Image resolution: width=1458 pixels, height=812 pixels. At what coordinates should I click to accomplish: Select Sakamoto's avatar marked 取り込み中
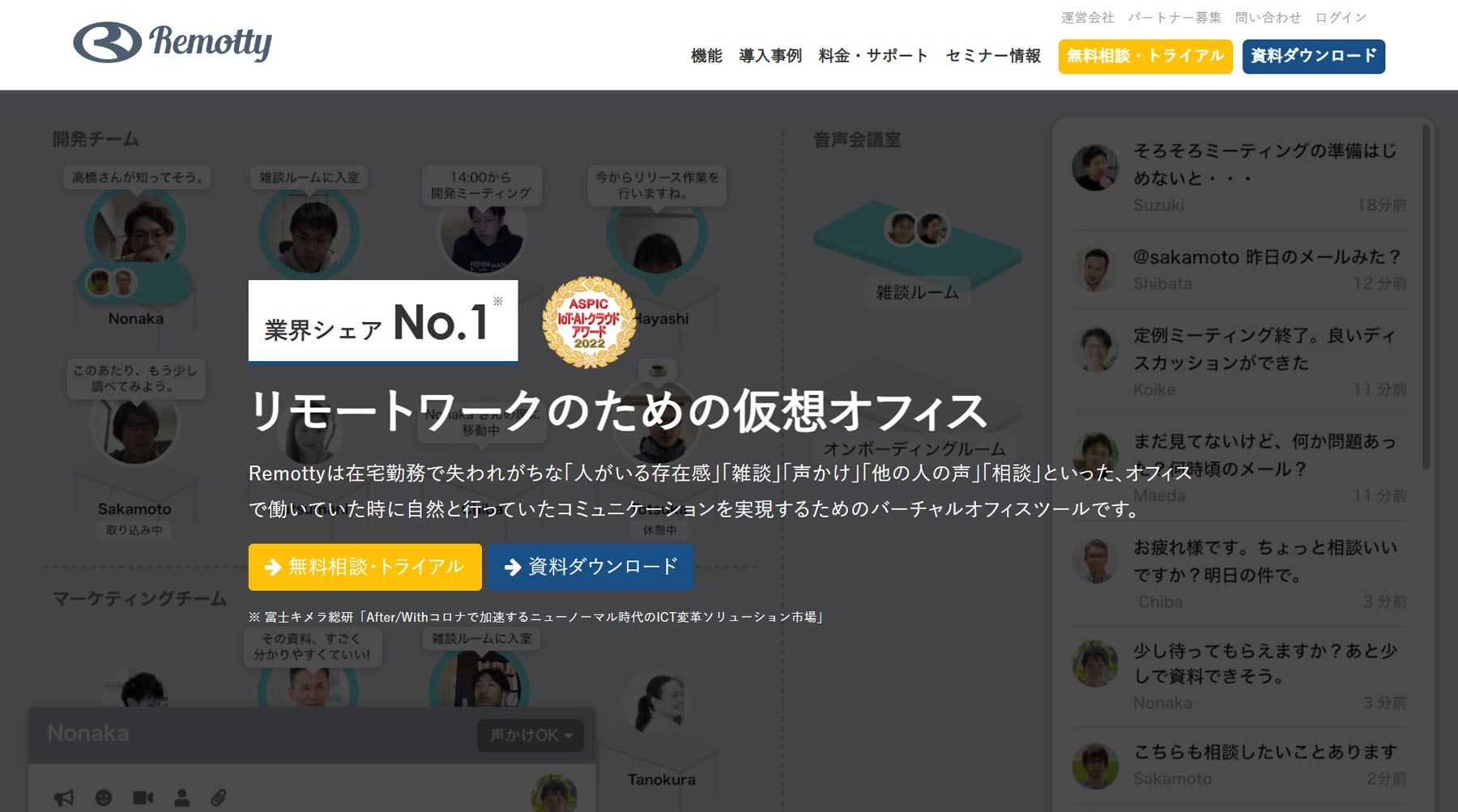click(x=134, y=427)
